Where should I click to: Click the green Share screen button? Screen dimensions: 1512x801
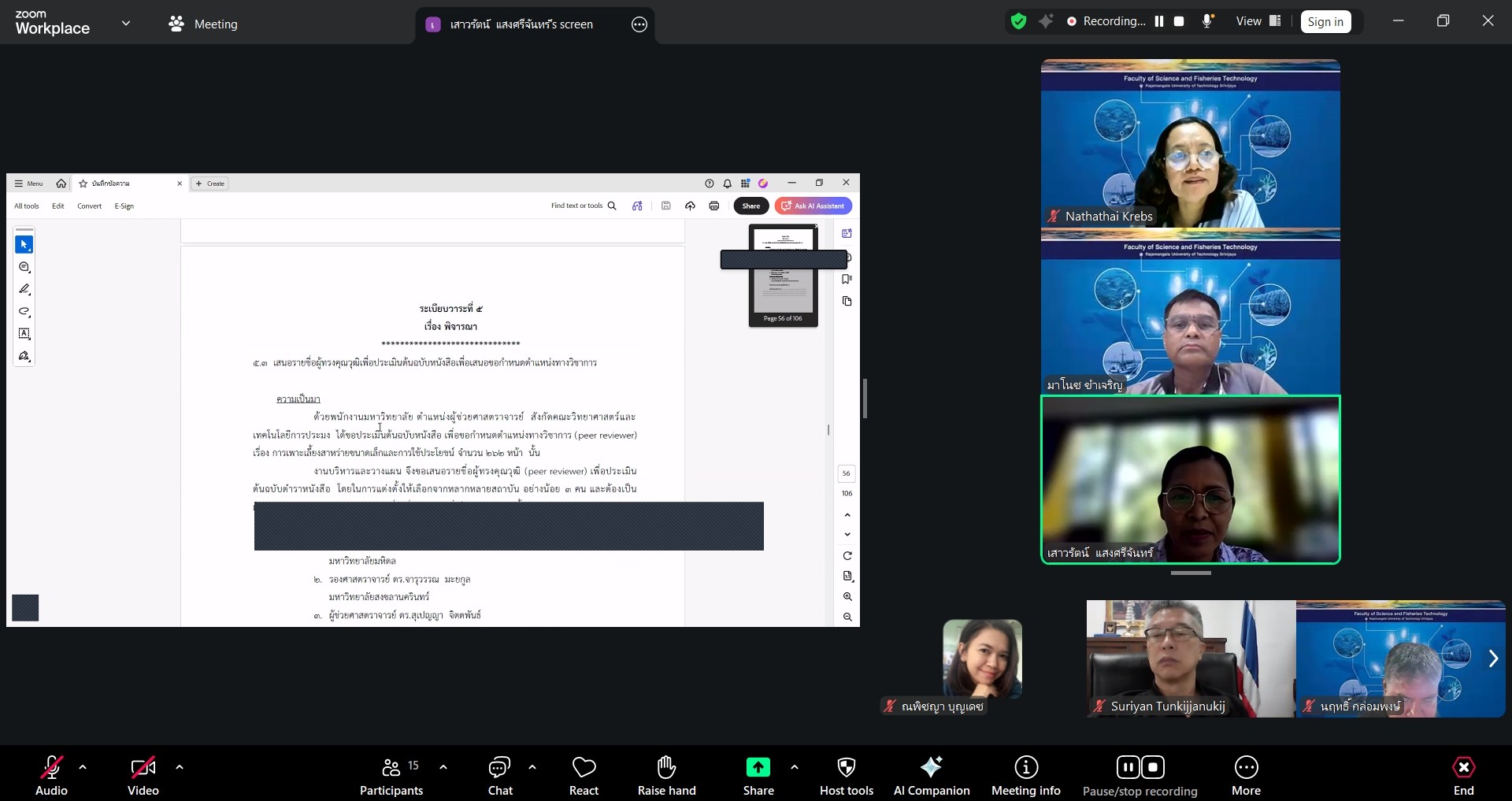(758, 776)
